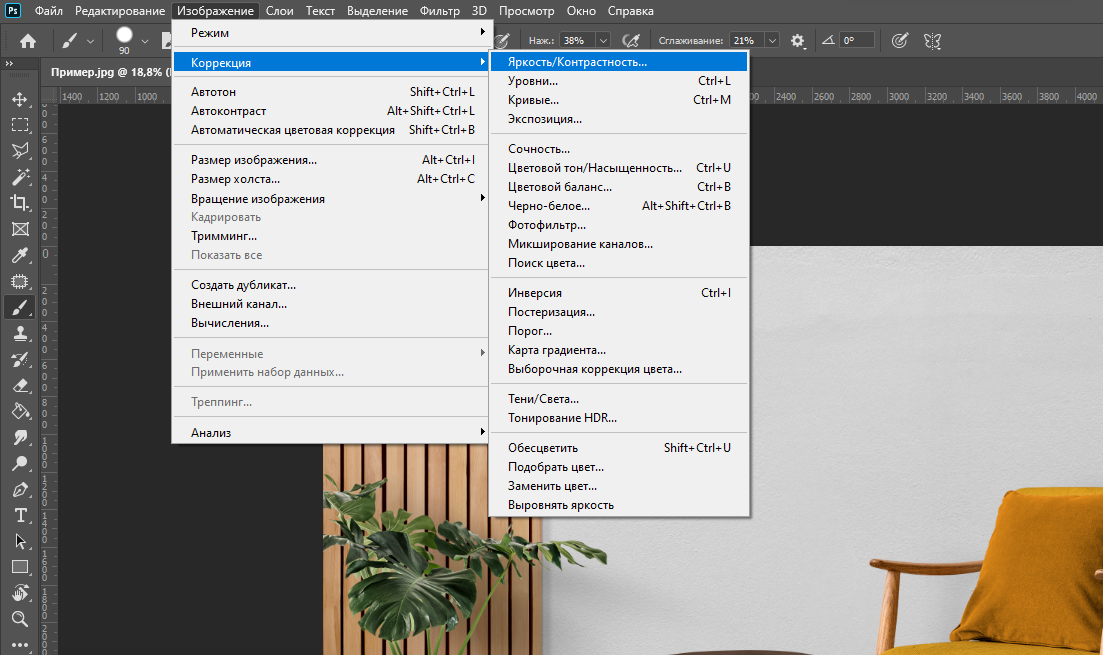Click the Home icon in the options bar
The image size is (1103, 655).
(x=28, y=41)
